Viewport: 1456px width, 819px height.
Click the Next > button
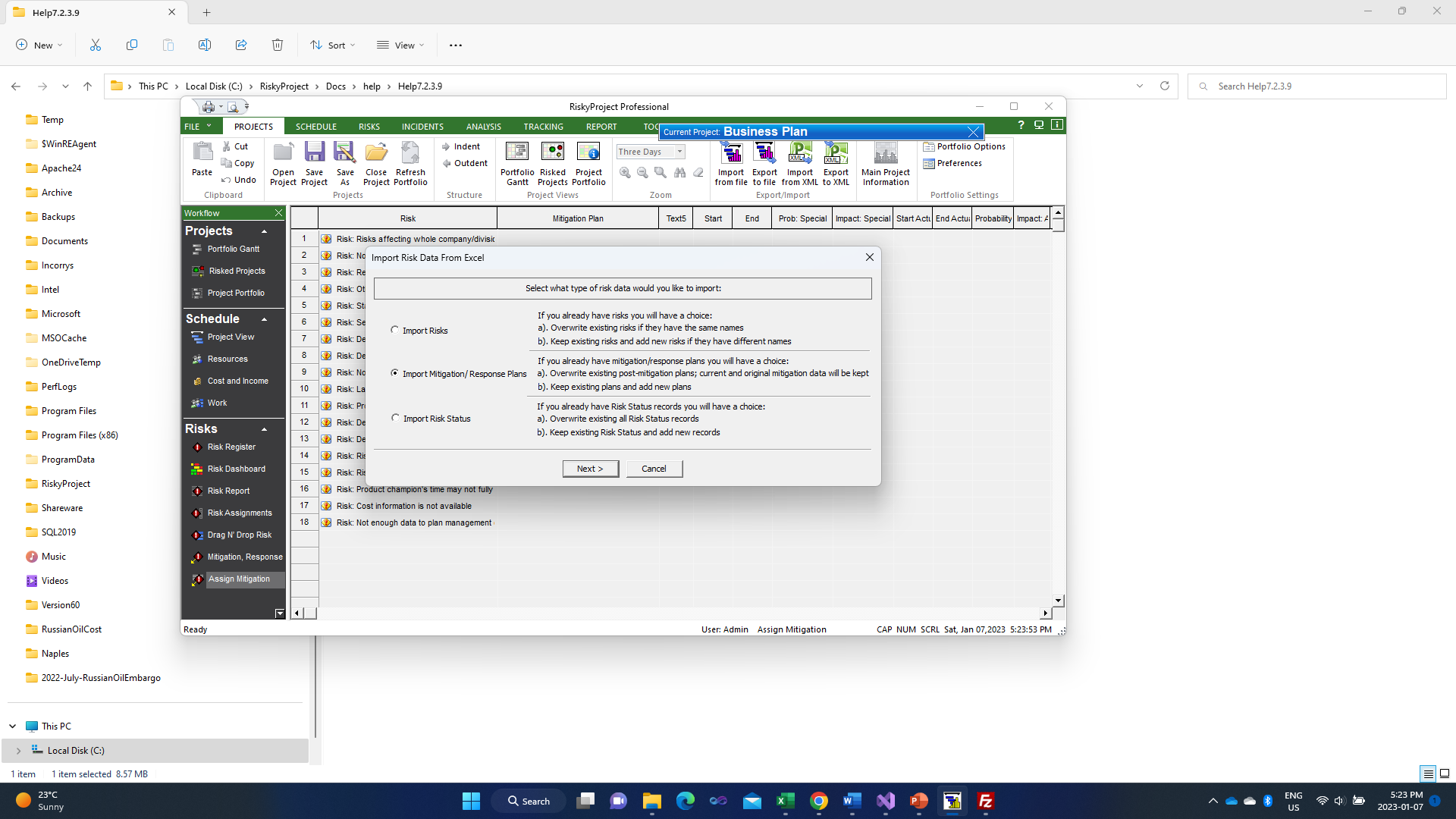[x=590, y=469]
